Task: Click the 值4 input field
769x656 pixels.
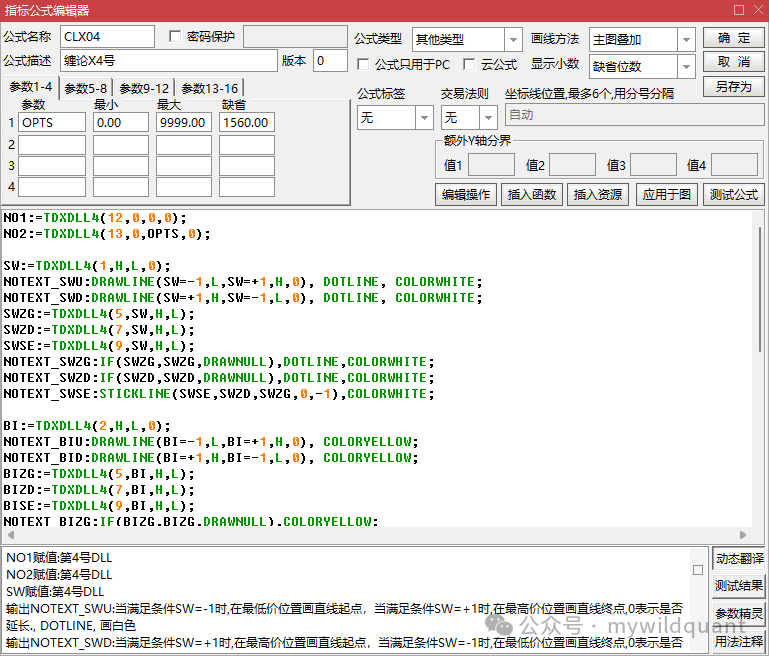Action: [734, 165]
